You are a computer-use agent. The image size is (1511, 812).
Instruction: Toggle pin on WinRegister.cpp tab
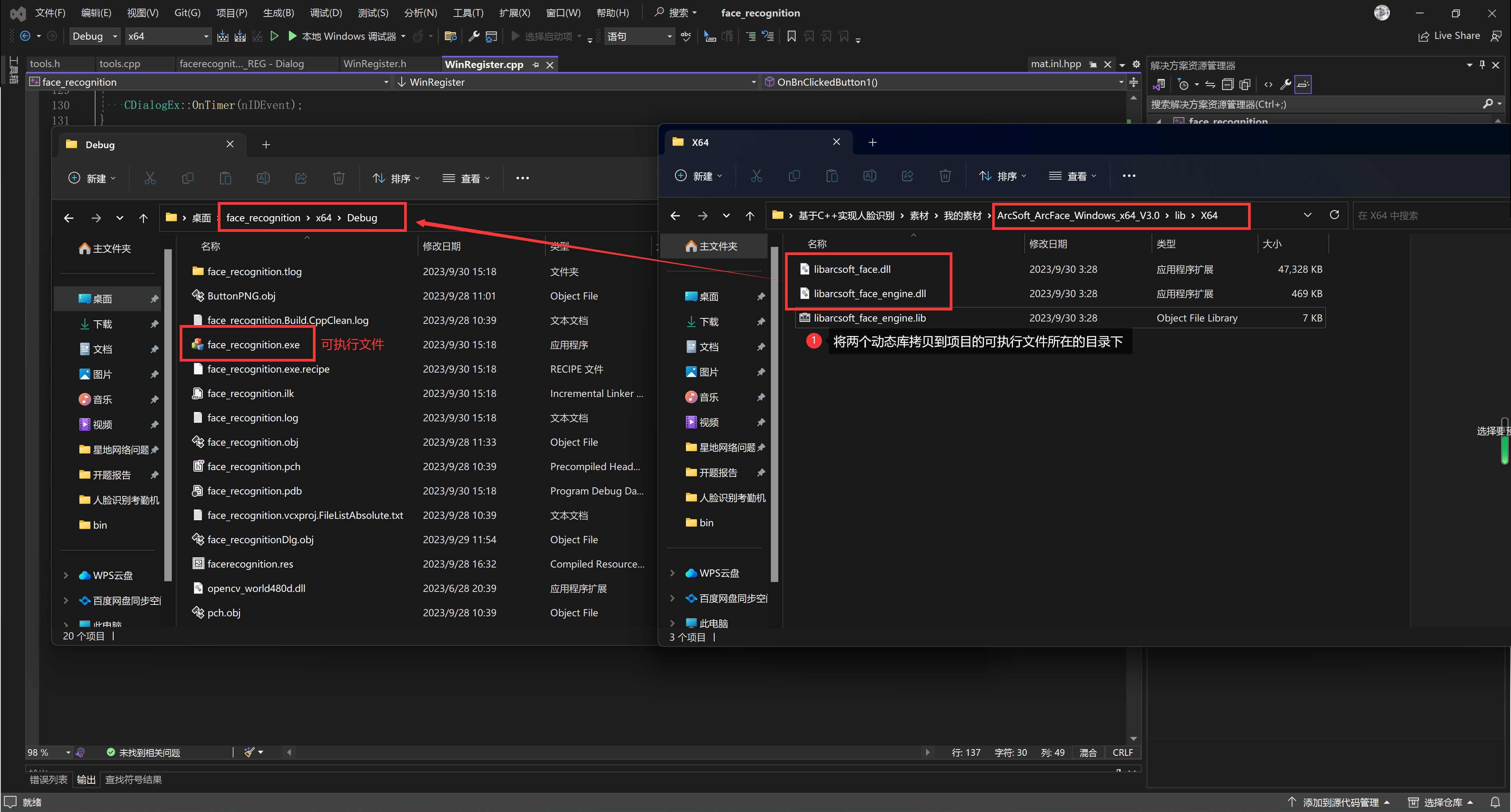(535, 64)
